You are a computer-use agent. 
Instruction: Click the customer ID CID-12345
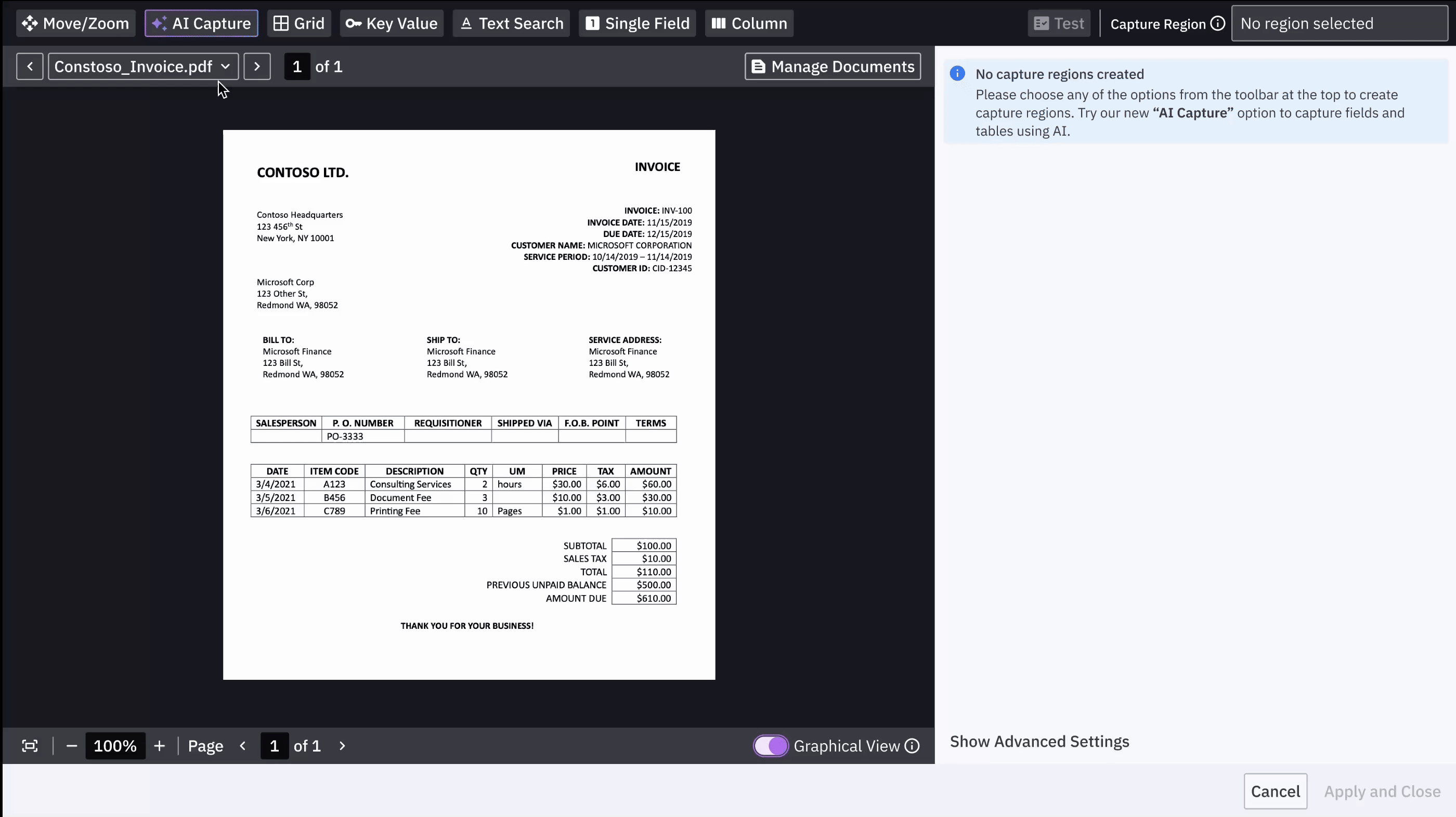[672, 268]
